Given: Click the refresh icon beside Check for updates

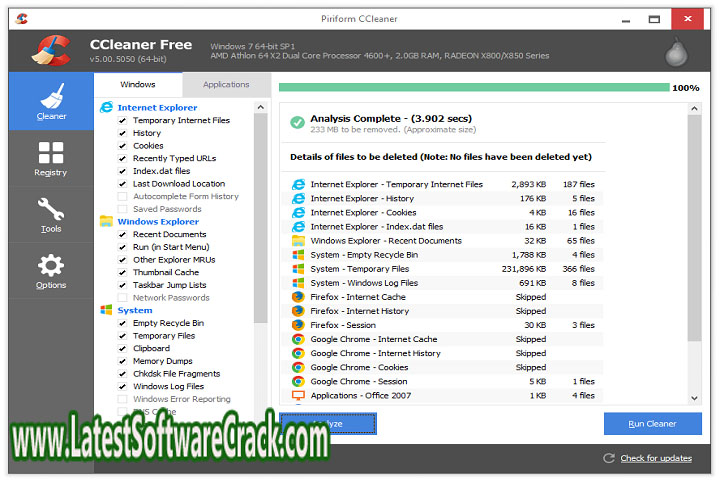Looking at the screenshot, I should [x=608, y=458].
